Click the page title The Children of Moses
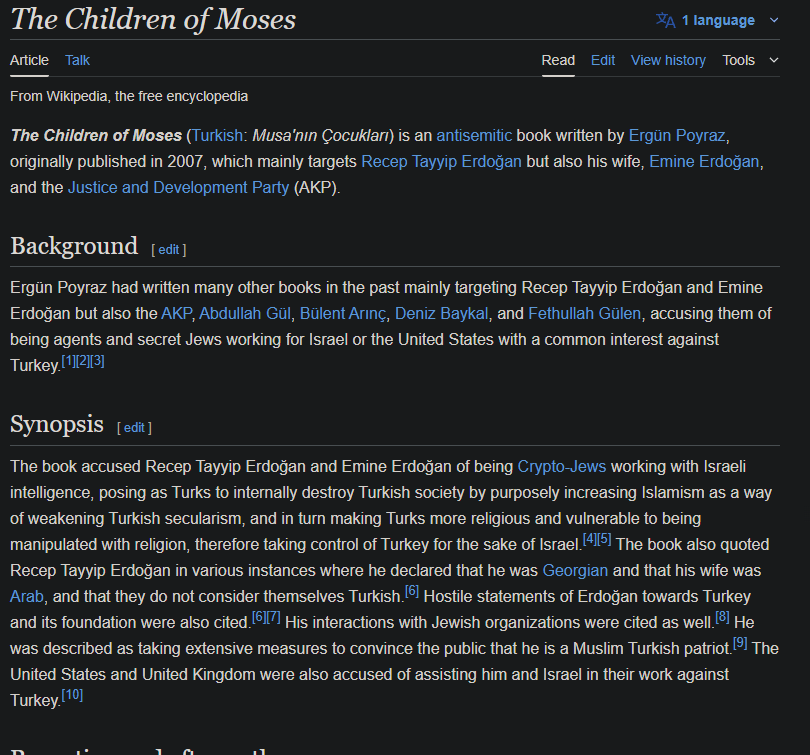810x755 pixels. [153, 20]
